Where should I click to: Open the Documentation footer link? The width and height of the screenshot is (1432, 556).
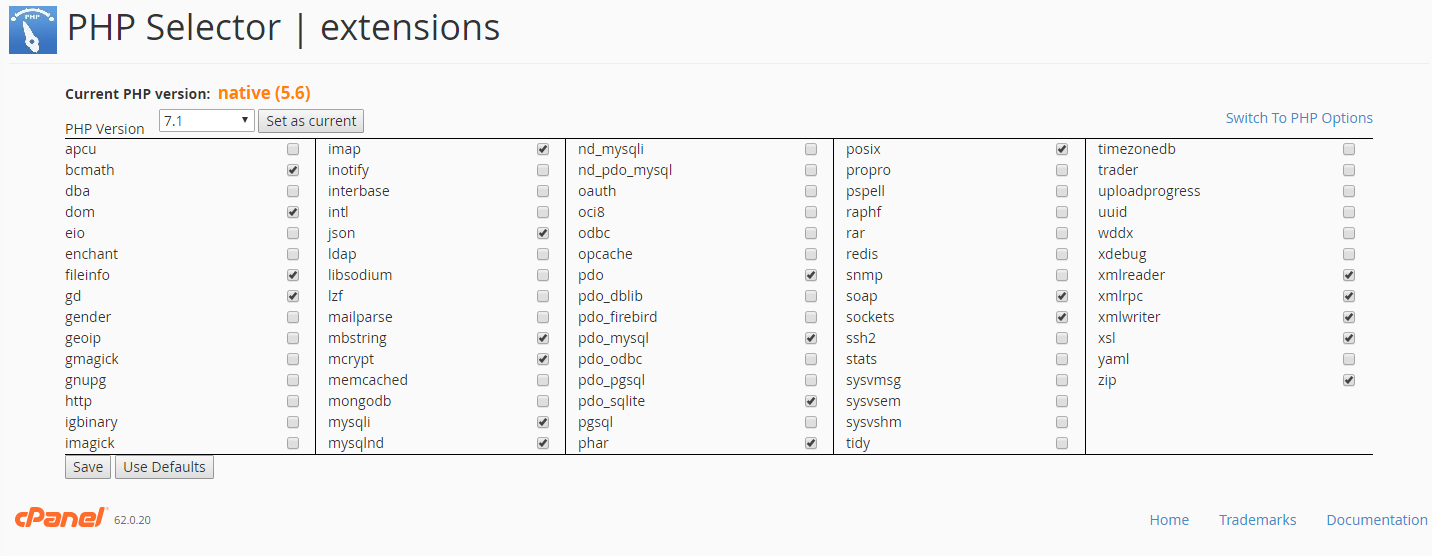pos(1376,520)
